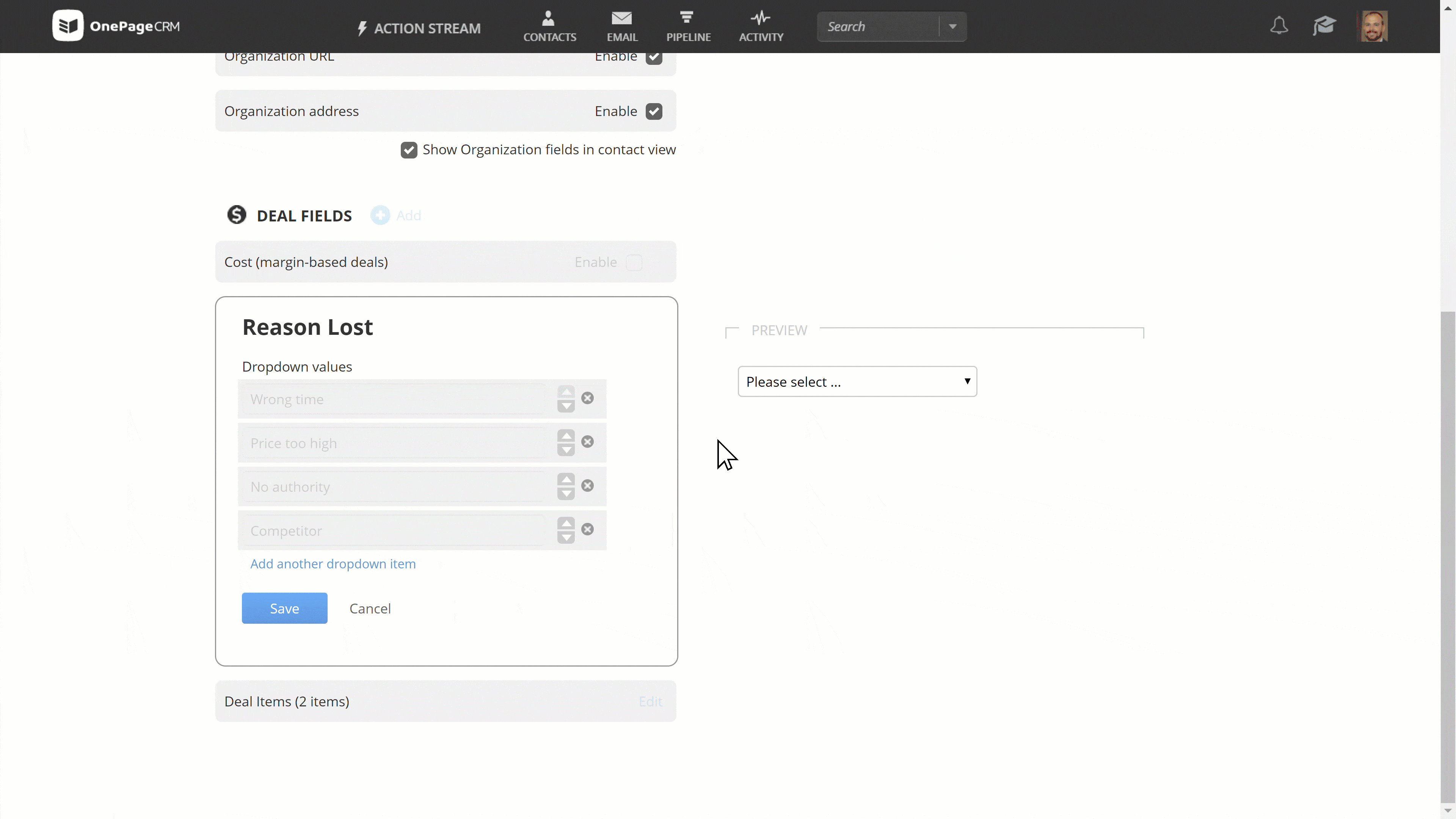Open the Pipeline section
1456x819 pixels.
click(x=688, y=27)
